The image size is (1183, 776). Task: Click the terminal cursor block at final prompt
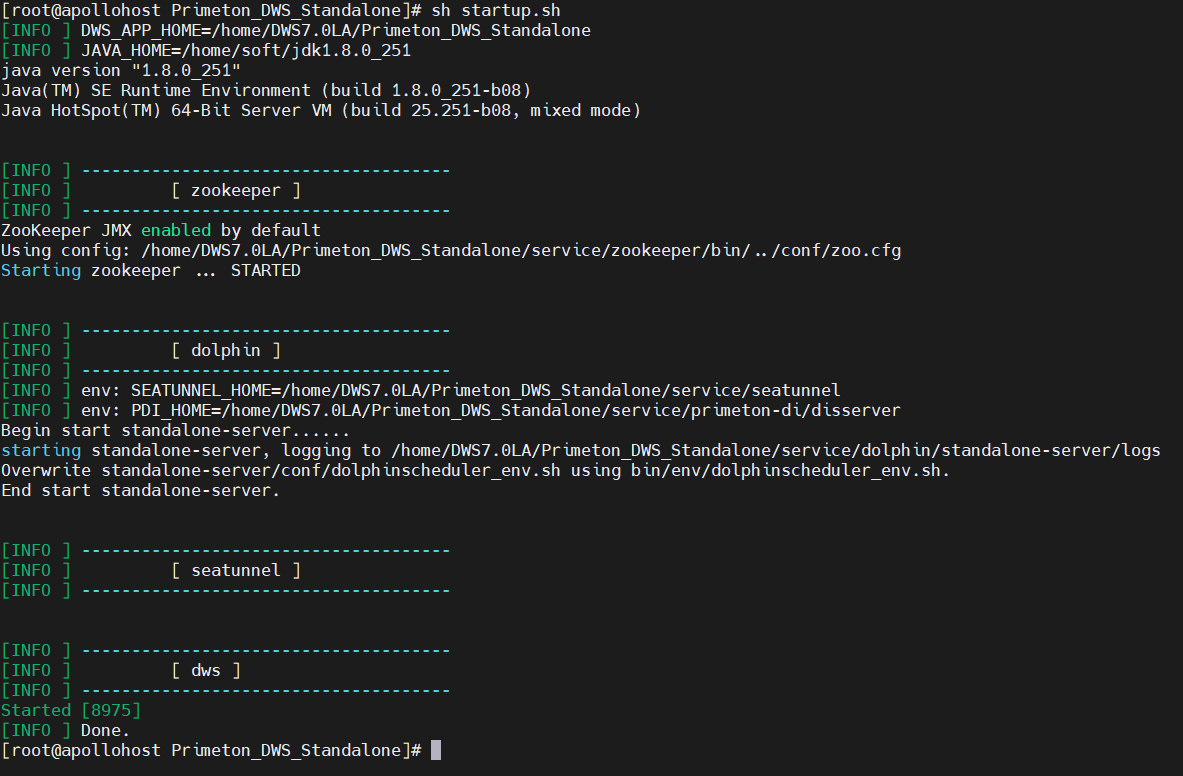click(x=435, y=750)
